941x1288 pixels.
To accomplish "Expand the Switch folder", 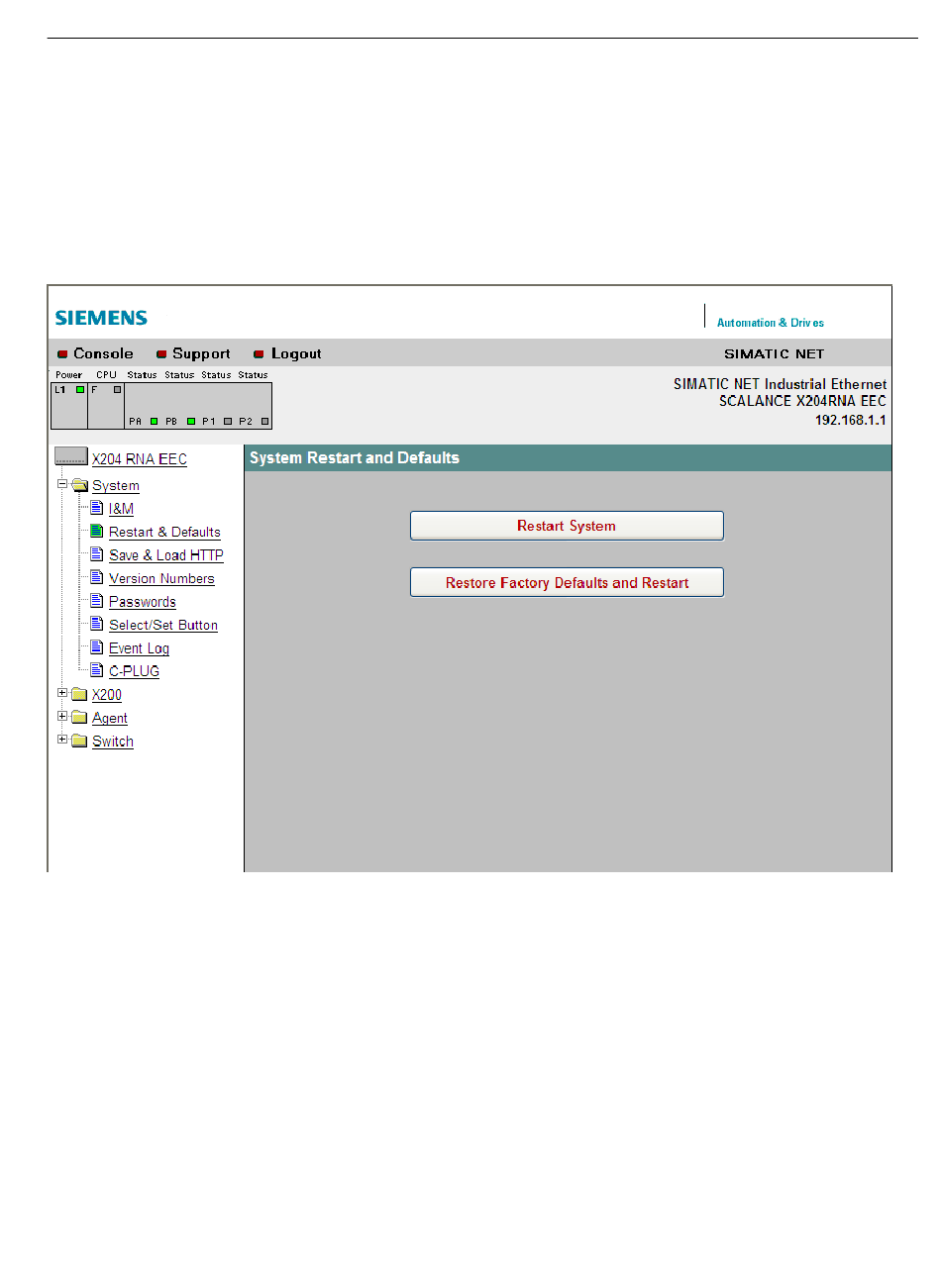I will [62, 740].
